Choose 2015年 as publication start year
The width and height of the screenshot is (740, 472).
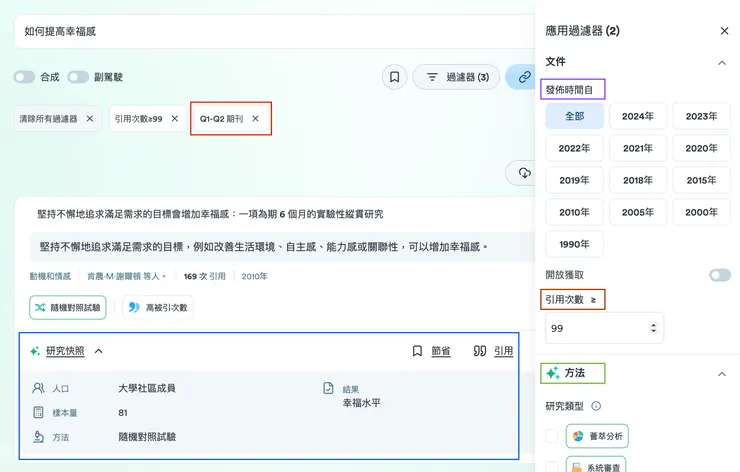701,180
